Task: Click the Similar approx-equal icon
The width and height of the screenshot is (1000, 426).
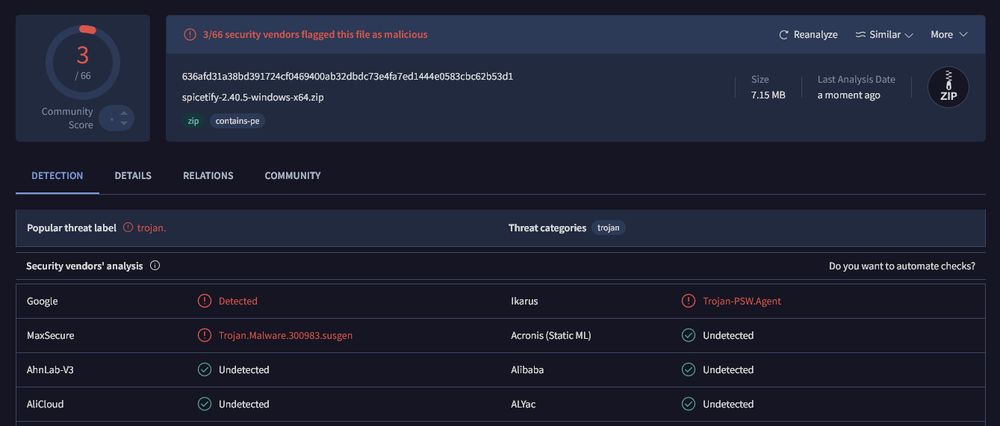Action: (x=860, y=34)
